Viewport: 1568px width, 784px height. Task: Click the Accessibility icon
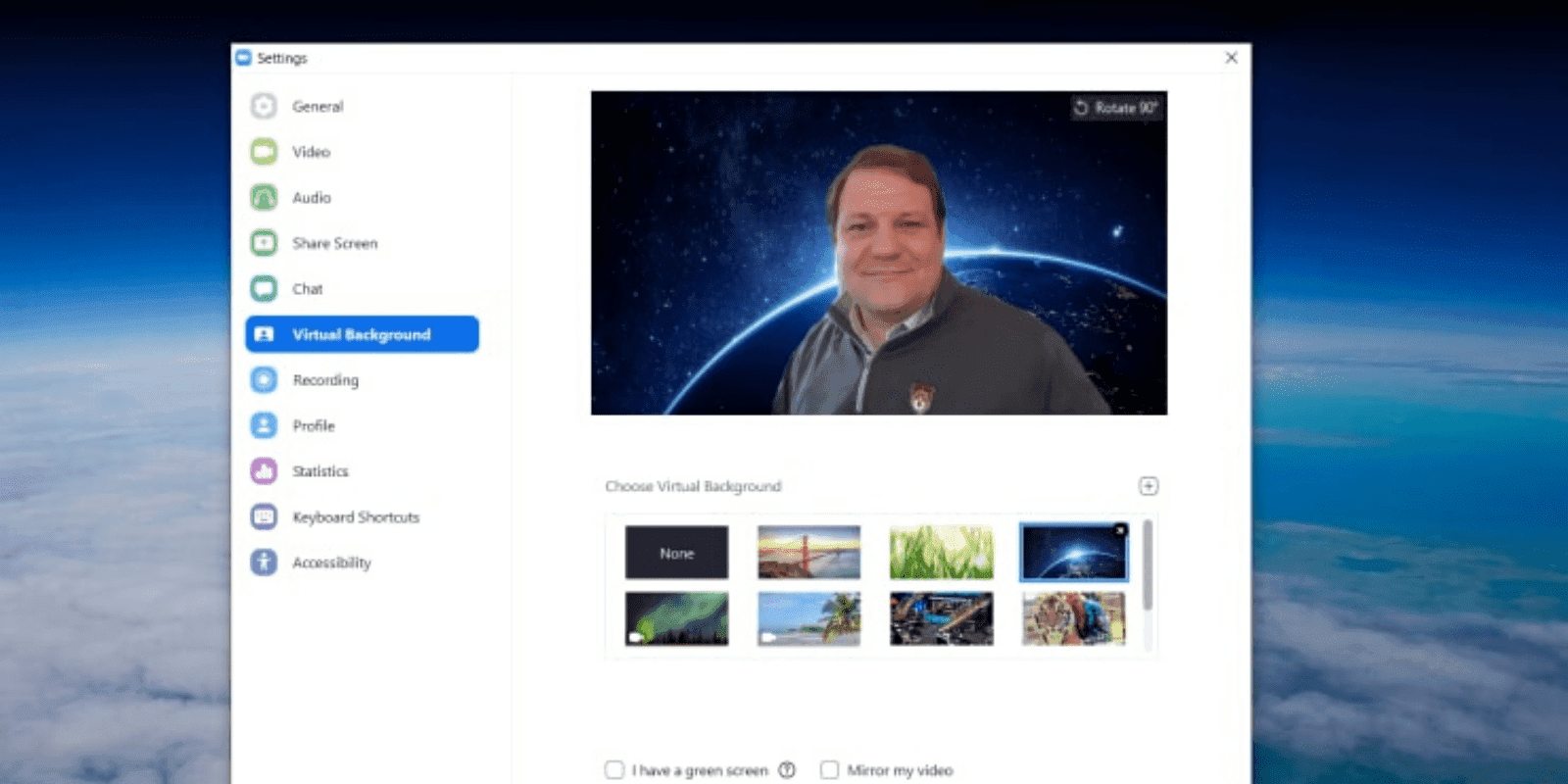pos(264,563)
